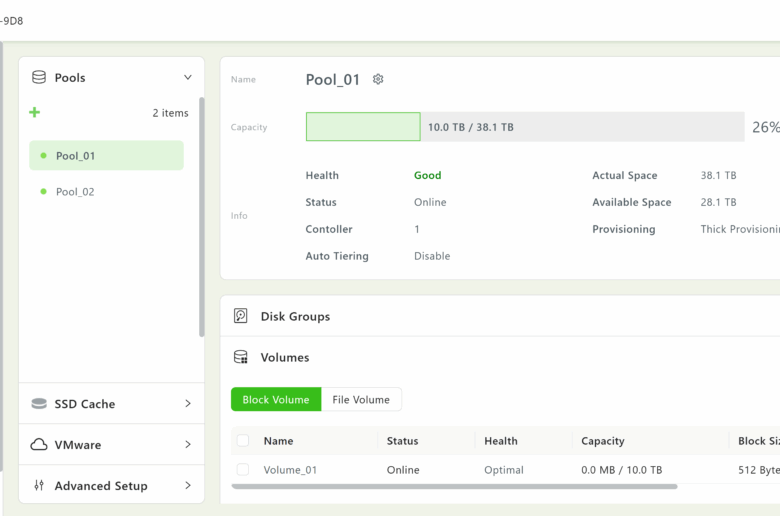Click the SSD Cache disk icon

click(x=39, y=404)
